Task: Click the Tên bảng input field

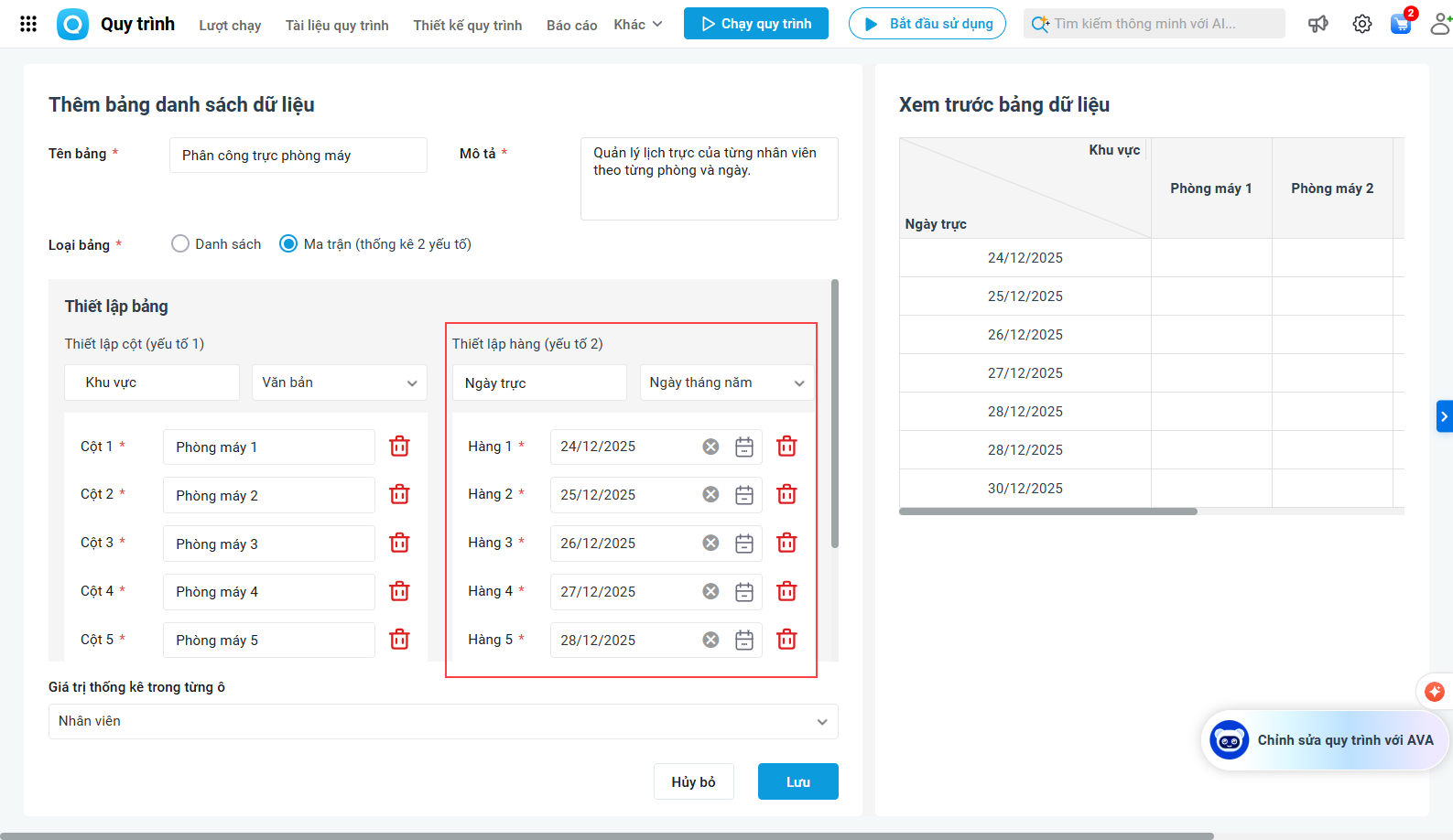Action: tap(298, 156)
